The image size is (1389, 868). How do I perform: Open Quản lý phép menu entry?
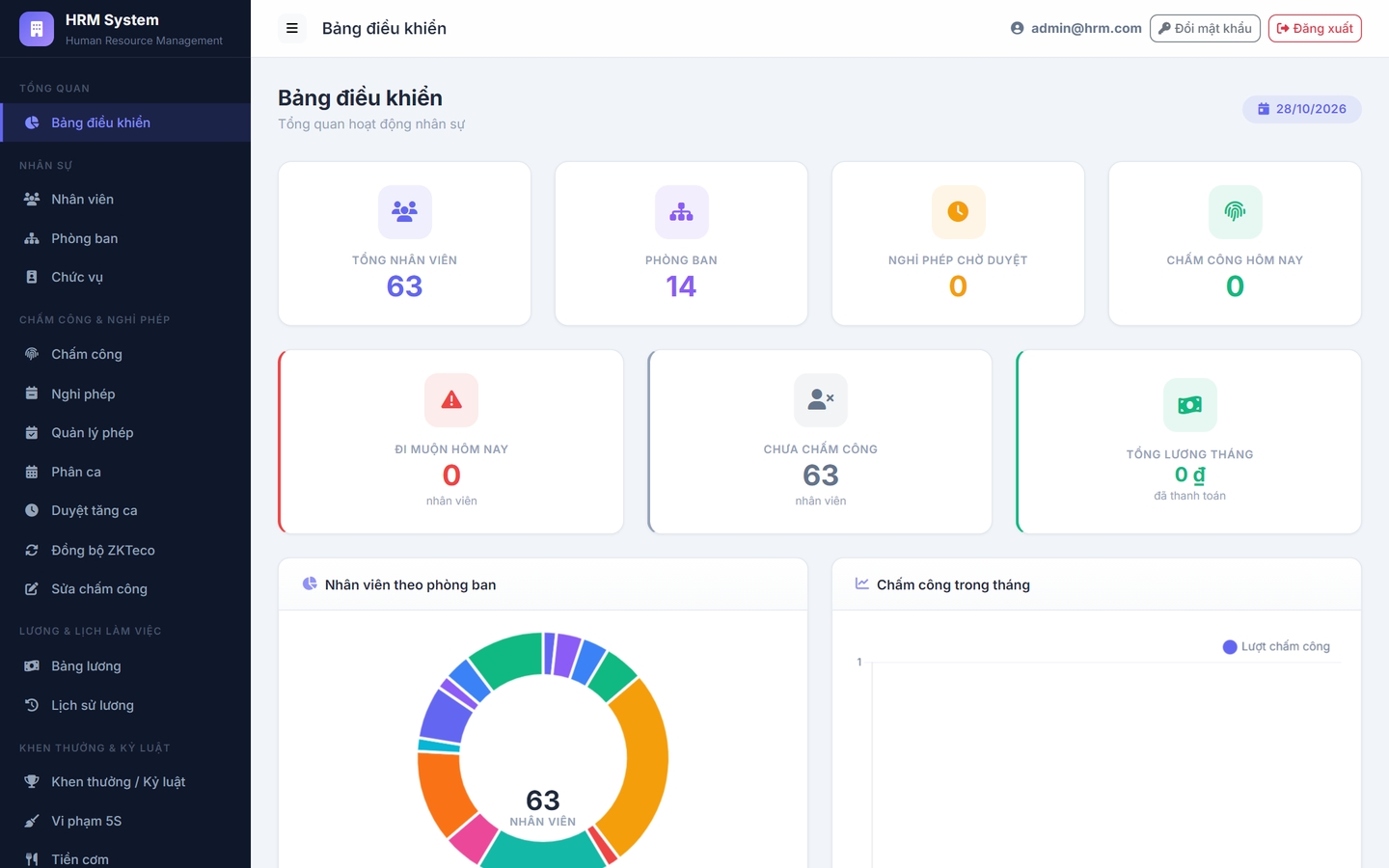point(125,432)
